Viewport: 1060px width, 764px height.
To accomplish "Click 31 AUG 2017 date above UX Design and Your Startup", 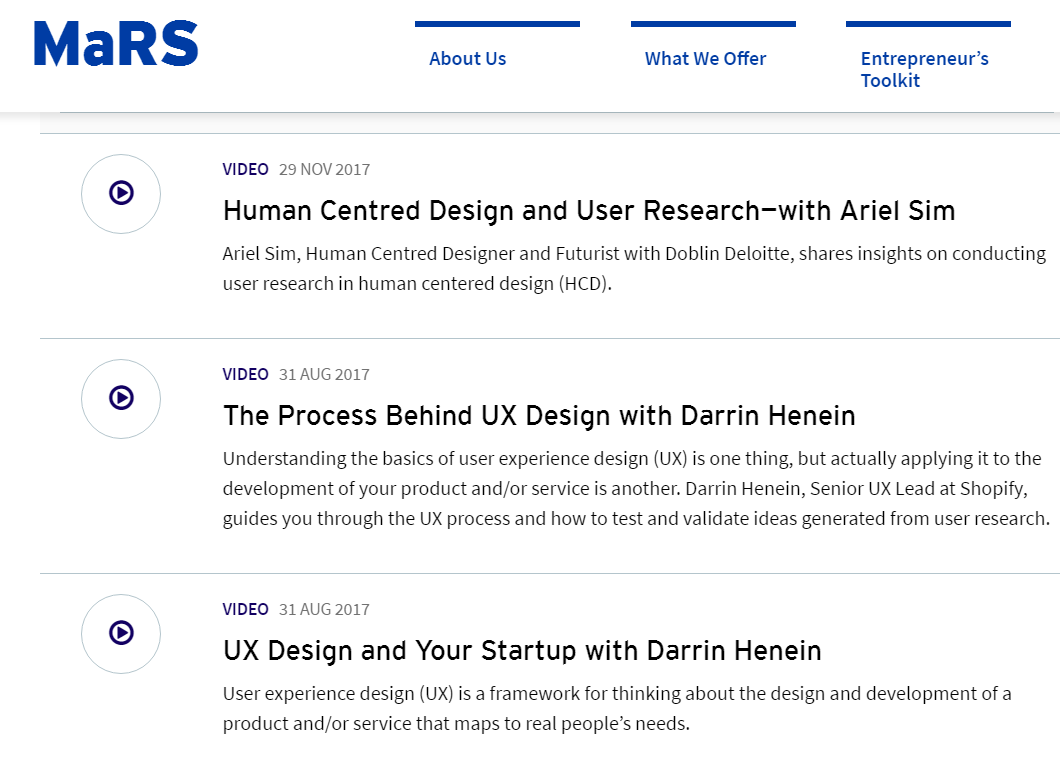I will (x=324, y=609).
